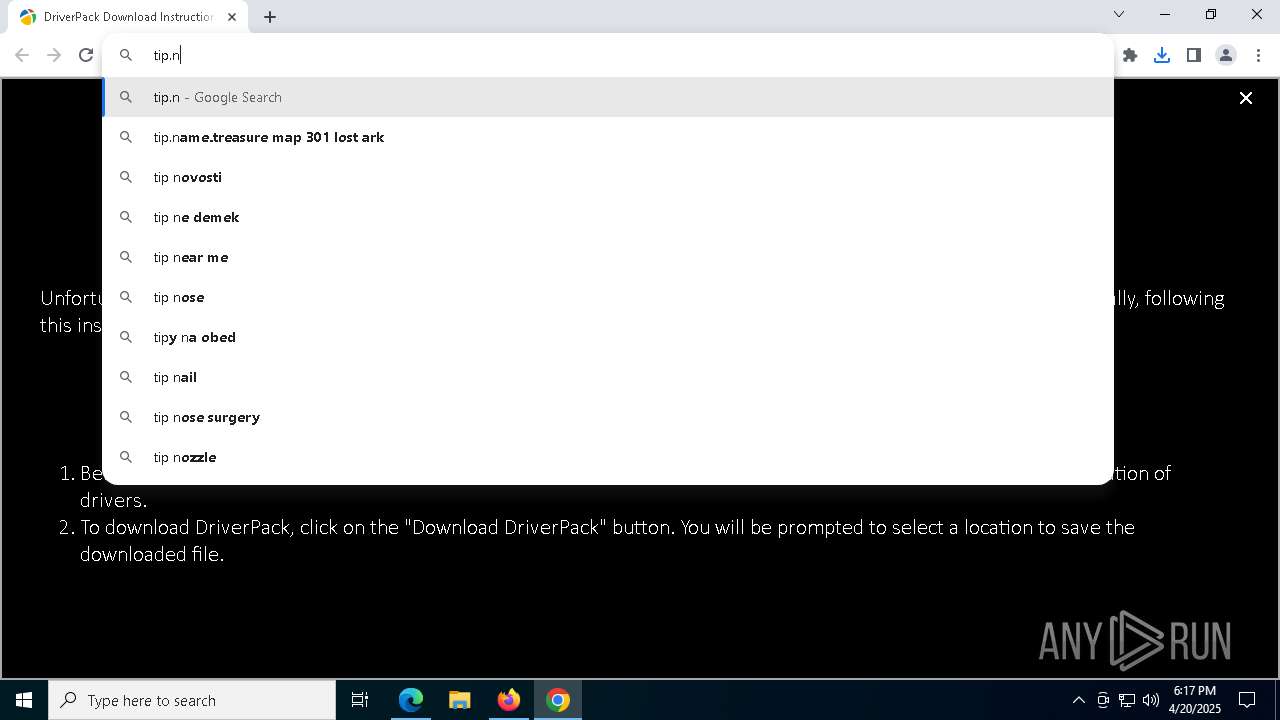Select the 'tip nozzle' suggestion
The height and width of the screenshot is (720, 1280).
coord(608,457)
